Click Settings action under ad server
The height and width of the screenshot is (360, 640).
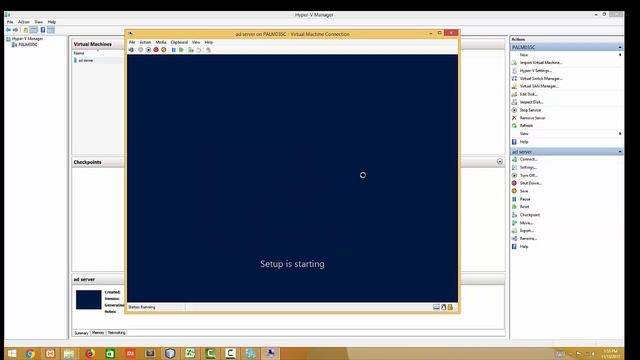click(x=528, y=167)
